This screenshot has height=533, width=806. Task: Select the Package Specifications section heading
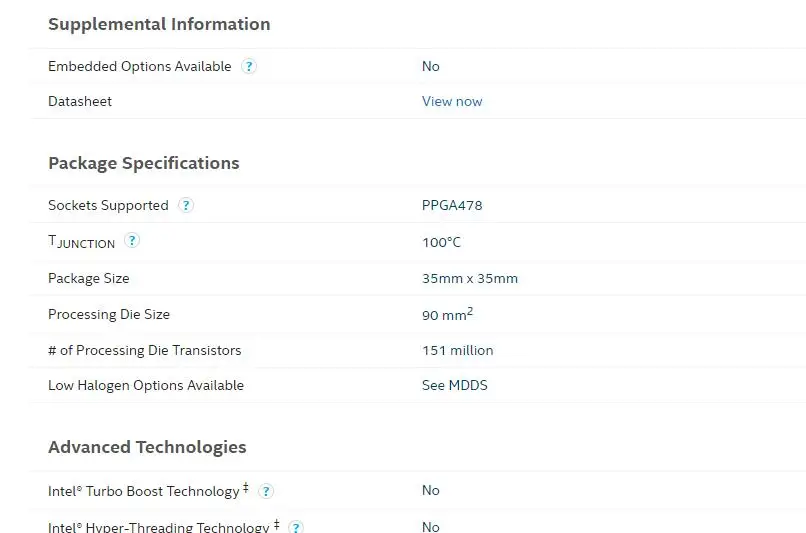click(x=144, y=163)
